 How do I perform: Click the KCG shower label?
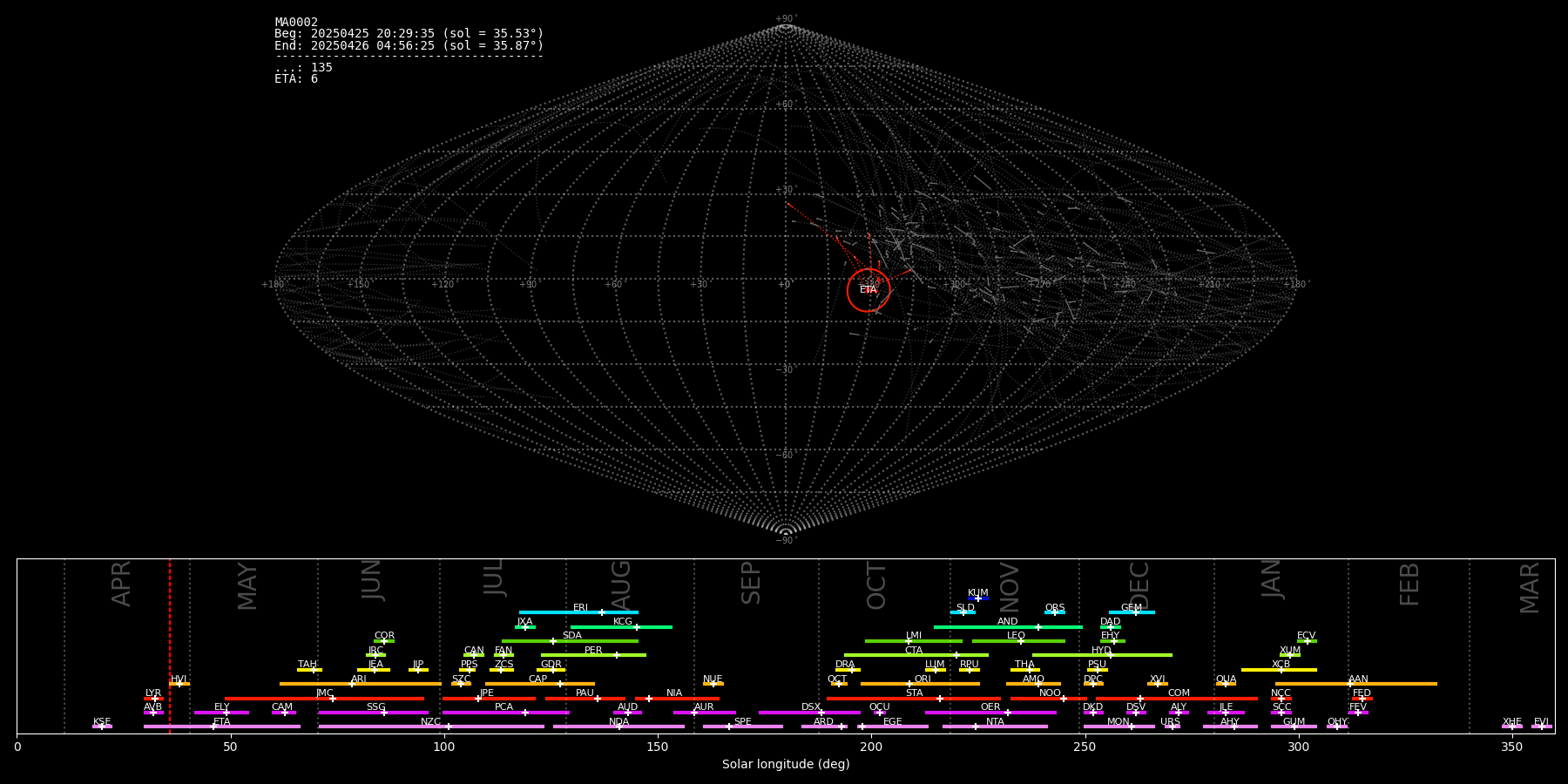(x=623, y=622)
